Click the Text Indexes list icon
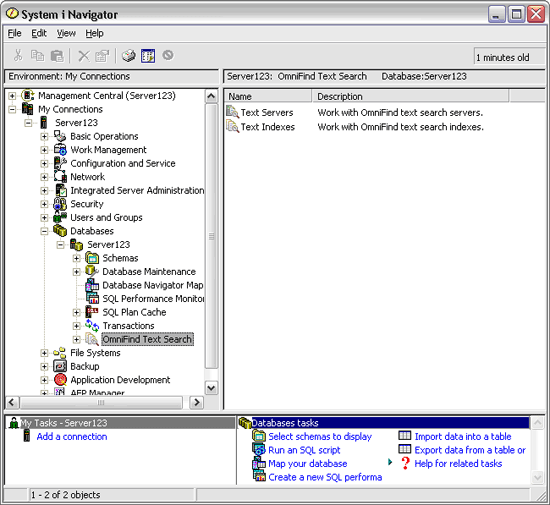Image resolution: width=550 pixels, height=505 pixels. click(x=232, y=126)
